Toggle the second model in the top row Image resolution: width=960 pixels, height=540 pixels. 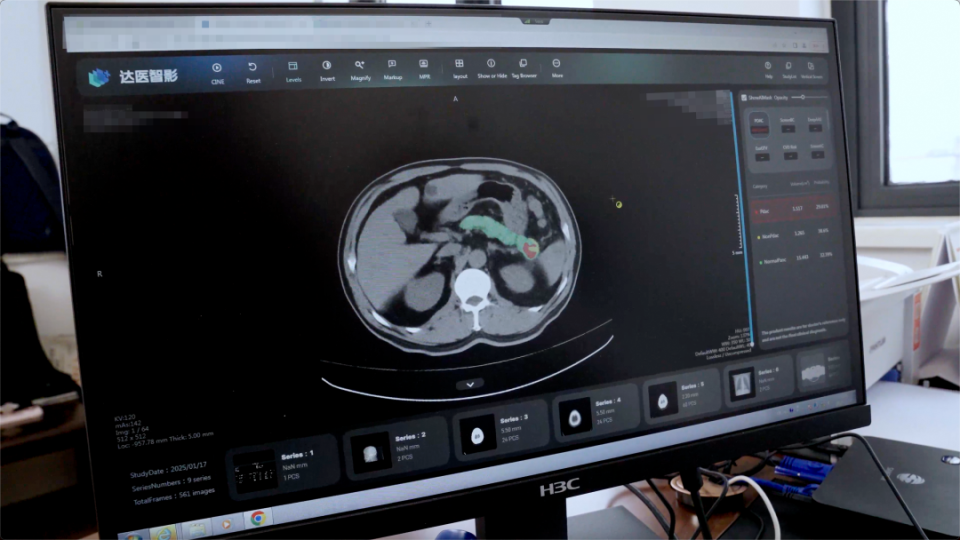tap(787, 124)
